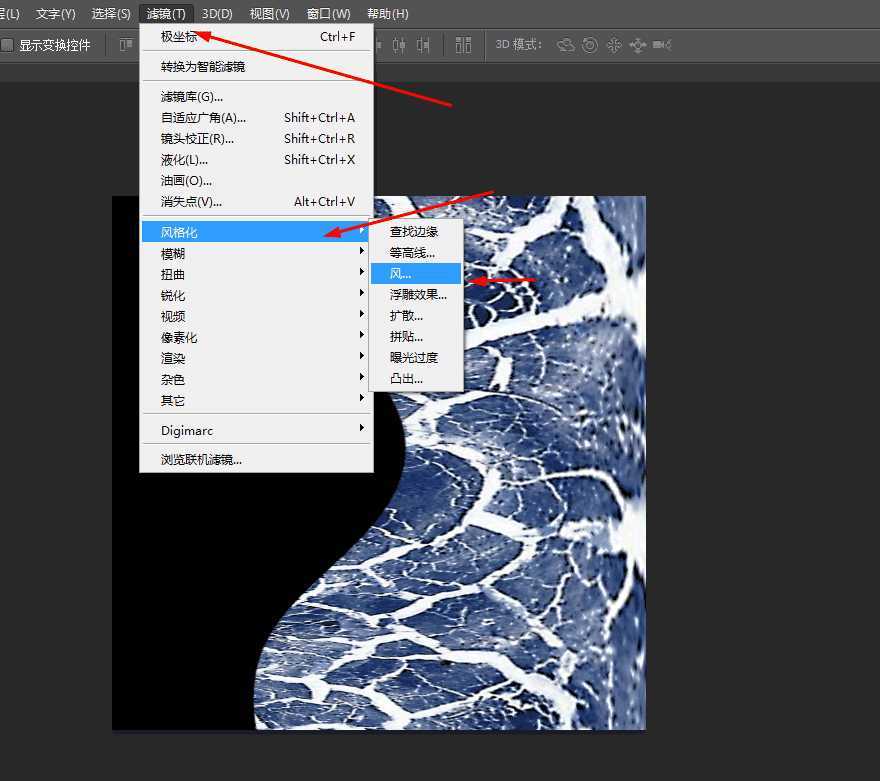This screenshot has height=781, width=880.
Task: Select the 3D slide mode icon
Action: click(639, 45)
